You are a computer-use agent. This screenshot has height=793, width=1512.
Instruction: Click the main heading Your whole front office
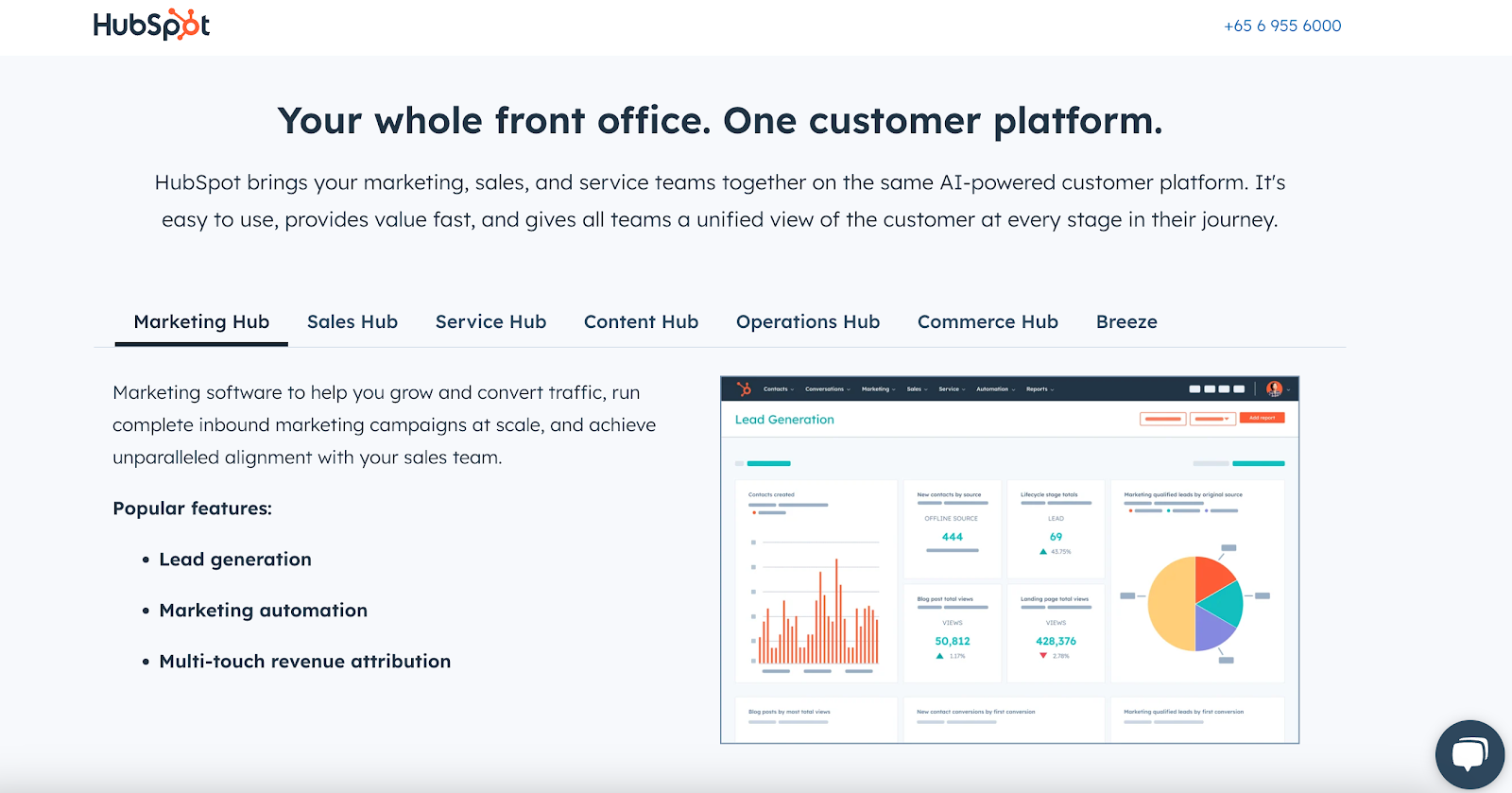[720, 121]
